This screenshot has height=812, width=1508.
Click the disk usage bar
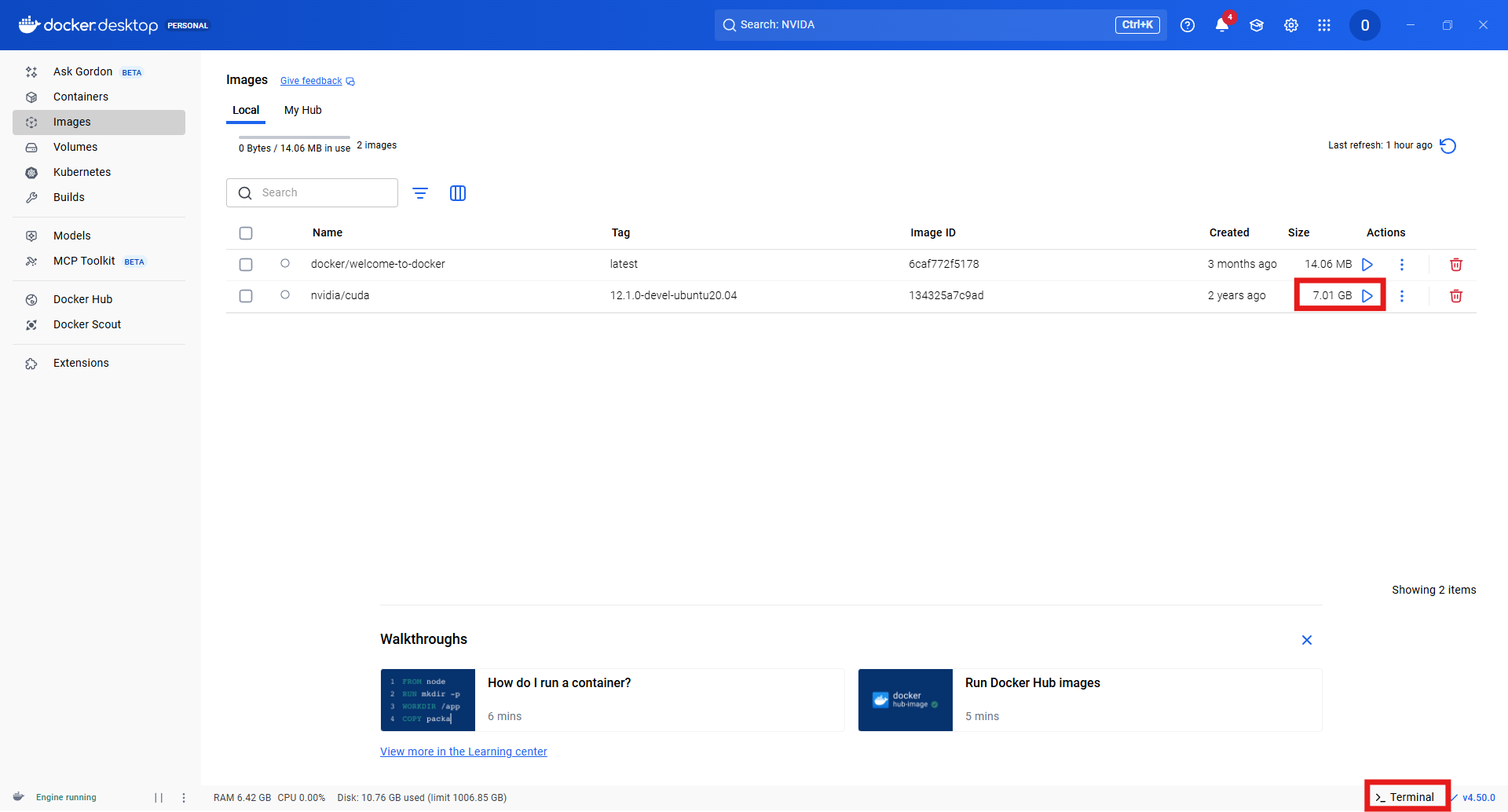pyautogui.click(x=295, y=137)
